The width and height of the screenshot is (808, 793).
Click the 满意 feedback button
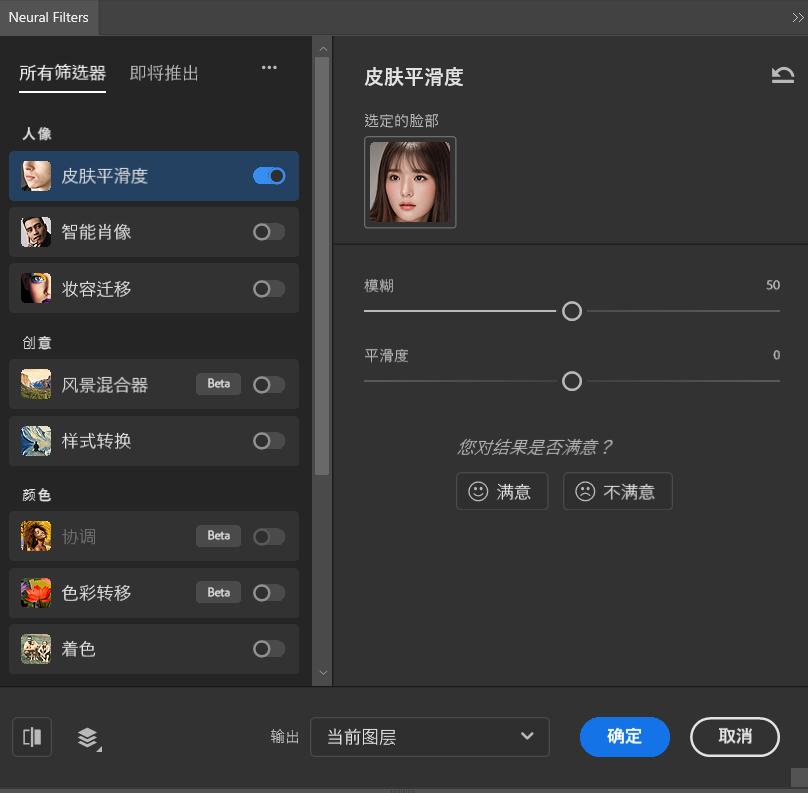tap(502, 491)
